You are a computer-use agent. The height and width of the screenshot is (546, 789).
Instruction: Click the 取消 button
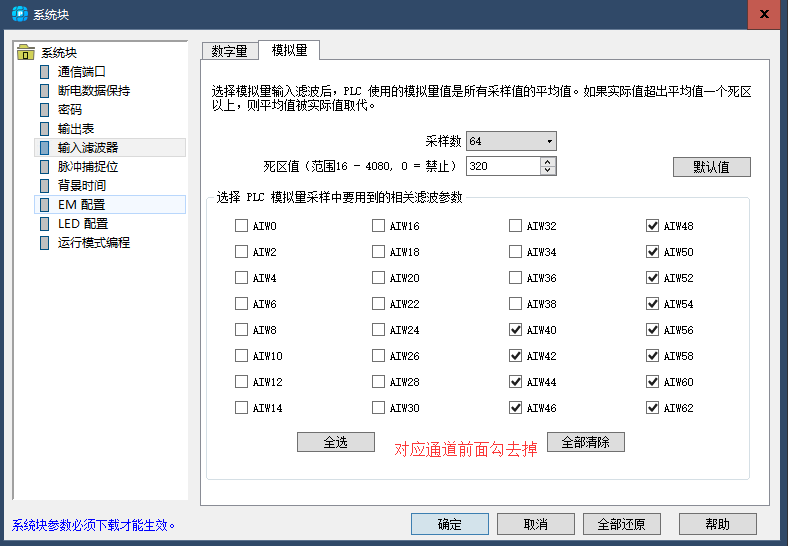click(536, 524)
